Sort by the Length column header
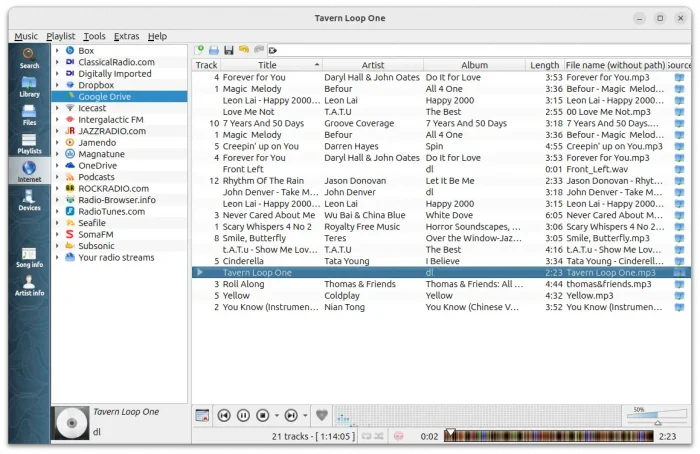The width and height of the screenshot is (700, 454). (544, 65)
